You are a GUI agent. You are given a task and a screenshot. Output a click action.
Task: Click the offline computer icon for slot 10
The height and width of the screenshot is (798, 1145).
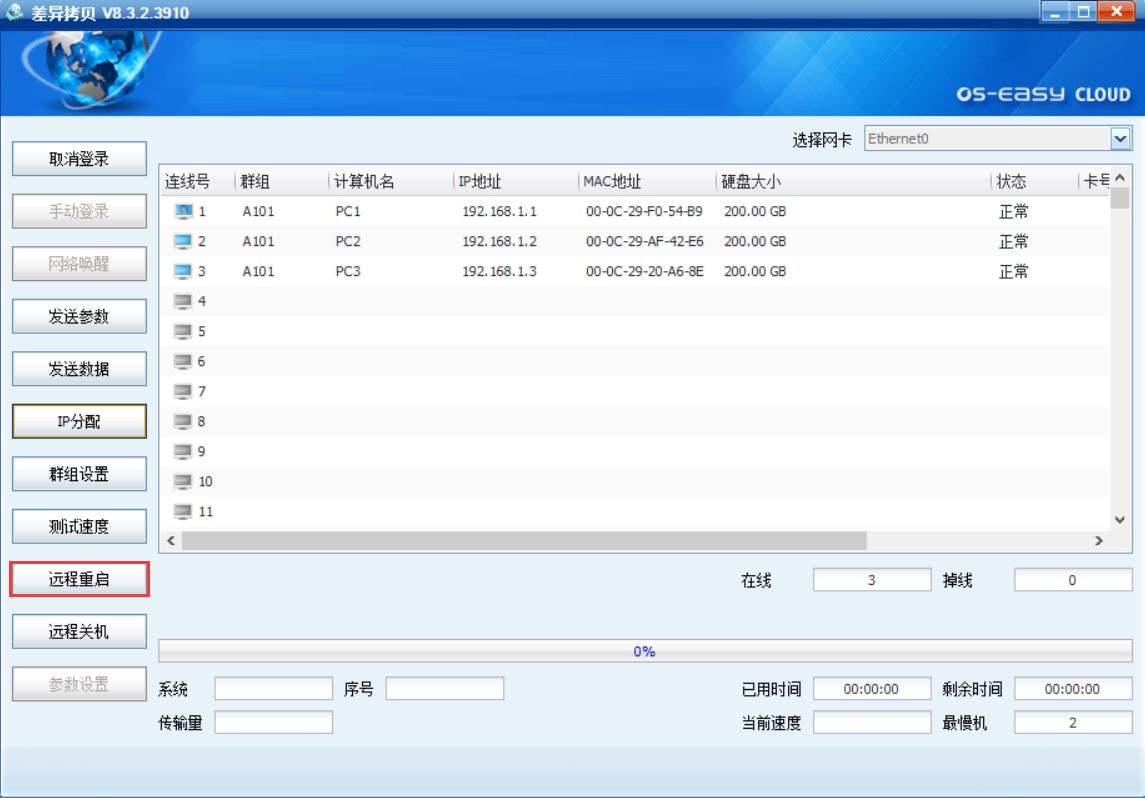click(182, 481)
